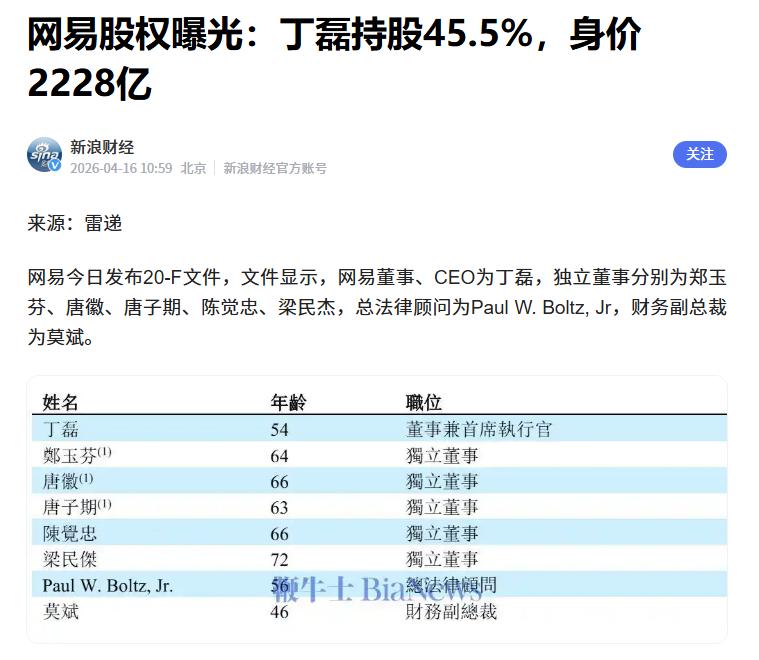Click the 姓名 column header
The image size is (759, 660).
(60, 402)
